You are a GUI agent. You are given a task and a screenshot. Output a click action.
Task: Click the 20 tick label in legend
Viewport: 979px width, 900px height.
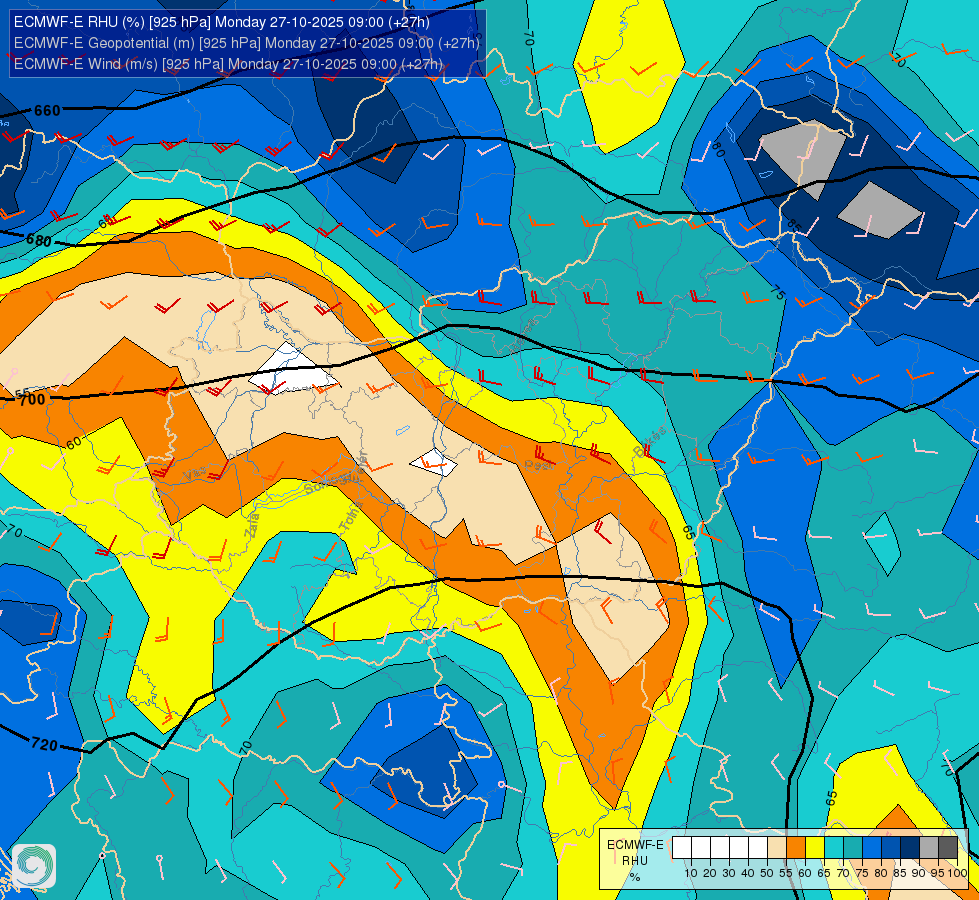click(710, 873)
